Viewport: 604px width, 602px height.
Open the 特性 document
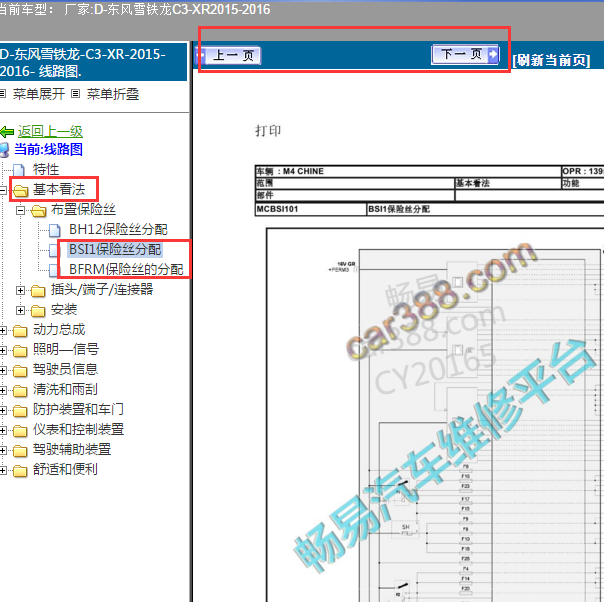click(46, 169)
